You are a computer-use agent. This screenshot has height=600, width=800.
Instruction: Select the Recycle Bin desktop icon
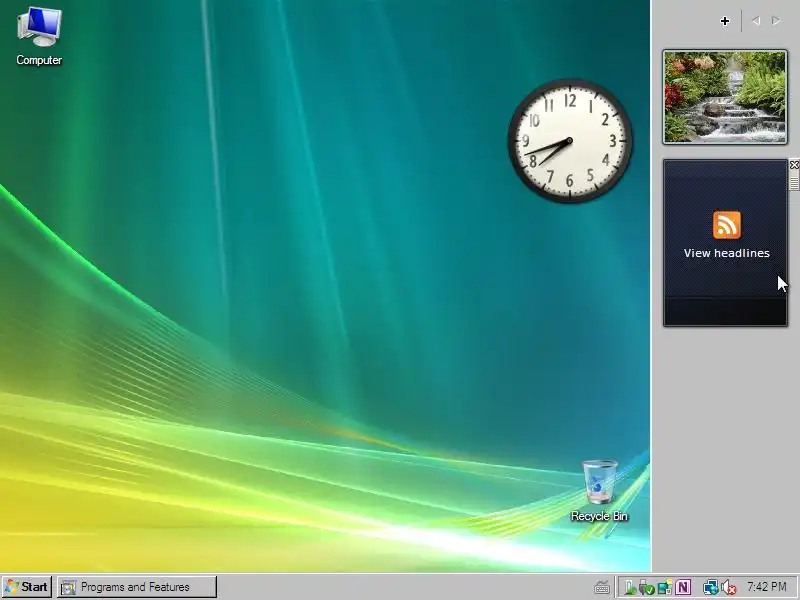[599, 491]
